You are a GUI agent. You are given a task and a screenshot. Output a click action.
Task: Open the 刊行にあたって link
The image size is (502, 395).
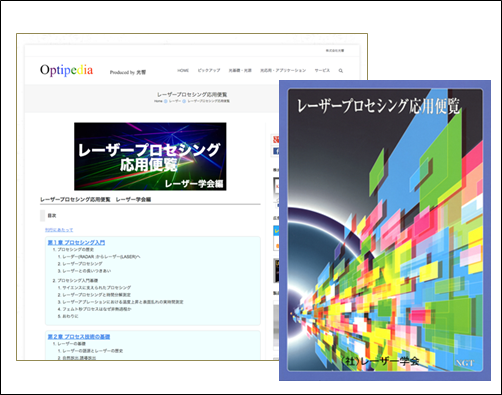[x=59, y=230]
